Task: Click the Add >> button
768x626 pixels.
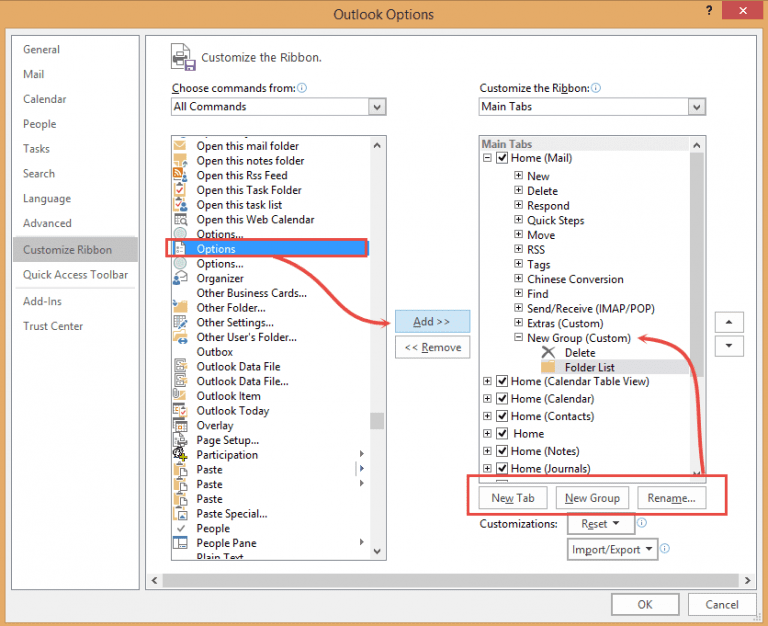Action: (x=432, y=321)
